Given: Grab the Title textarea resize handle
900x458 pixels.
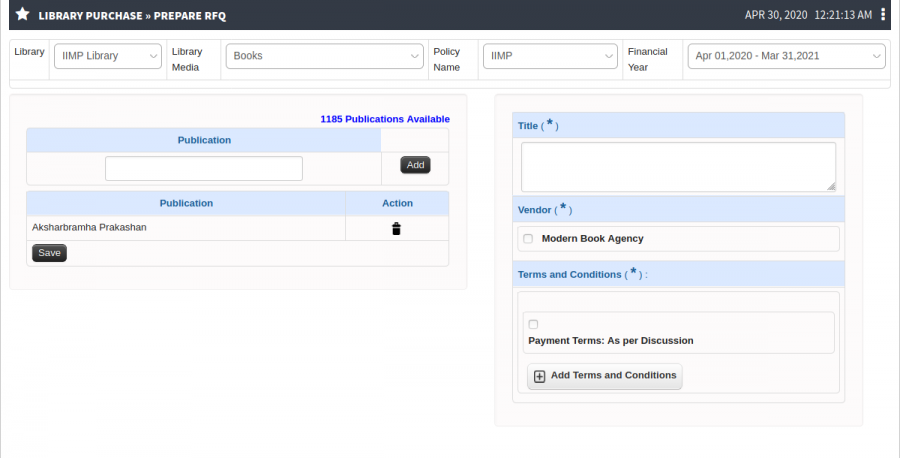Looking at the screenshot, I should click(831, 187).
